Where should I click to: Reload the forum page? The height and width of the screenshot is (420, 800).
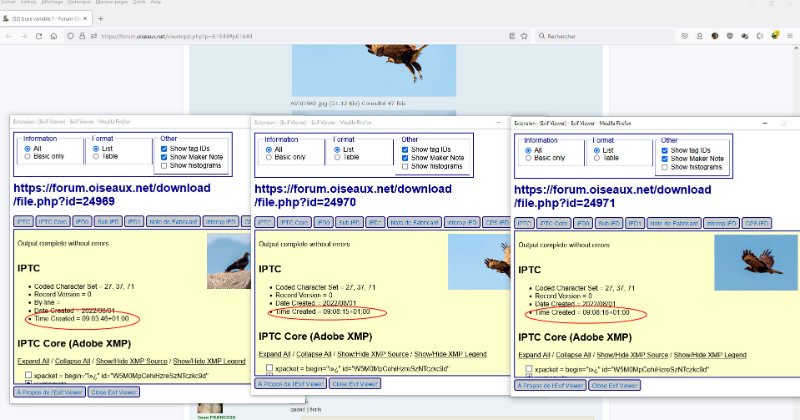pos(39,36)
